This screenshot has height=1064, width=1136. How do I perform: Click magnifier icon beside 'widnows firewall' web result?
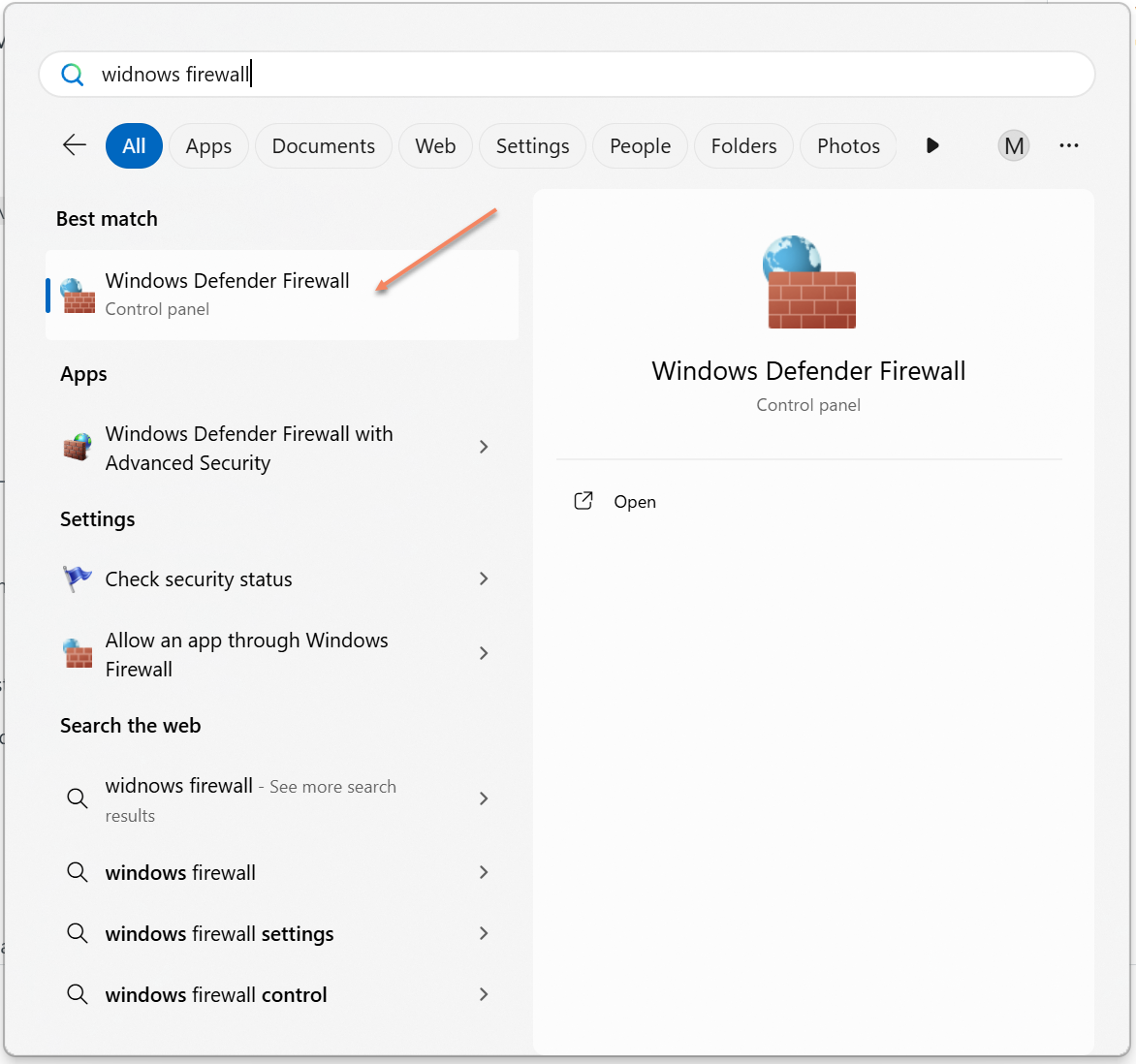[78, 798]
